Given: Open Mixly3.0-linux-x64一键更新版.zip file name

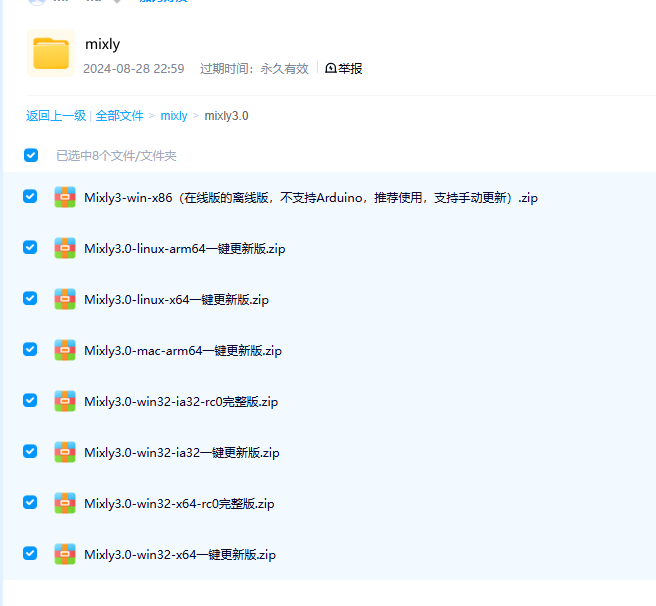Looking at the screenshot, I should pos(177,300).
